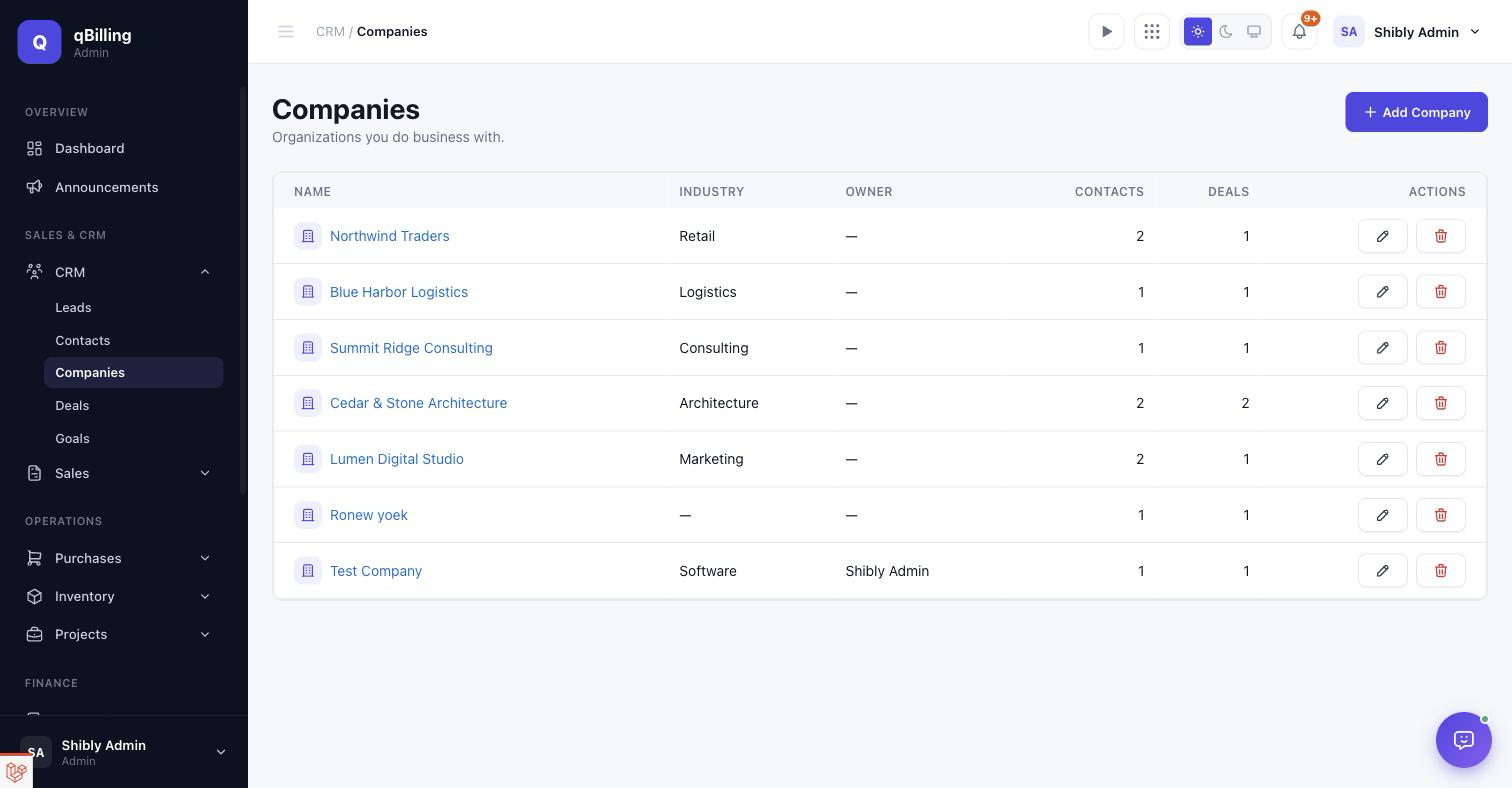
Task: Click the Add Company button
Action: click(1416, 112)
